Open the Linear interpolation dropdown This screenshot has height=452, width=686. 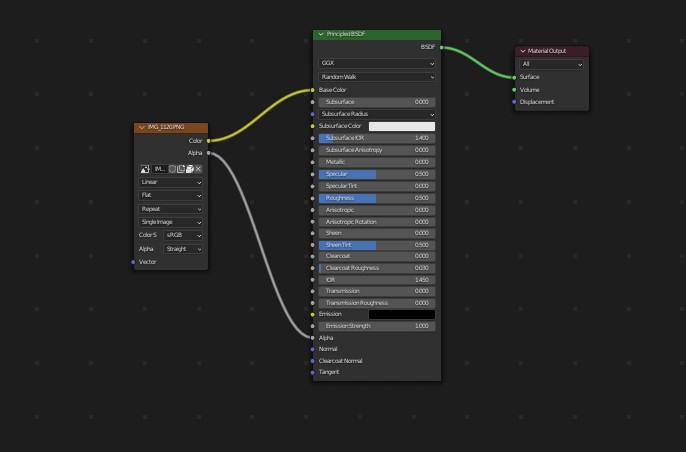click(171, 183)
